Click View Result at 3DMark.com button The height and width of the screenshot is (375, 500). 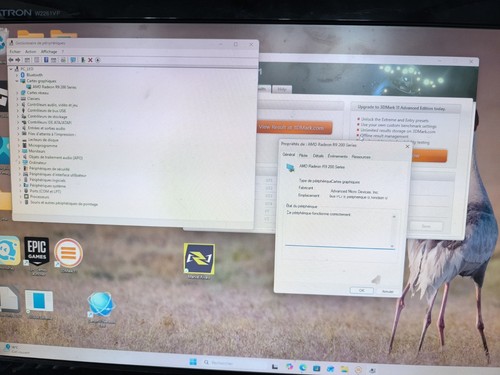pos(295,127)
